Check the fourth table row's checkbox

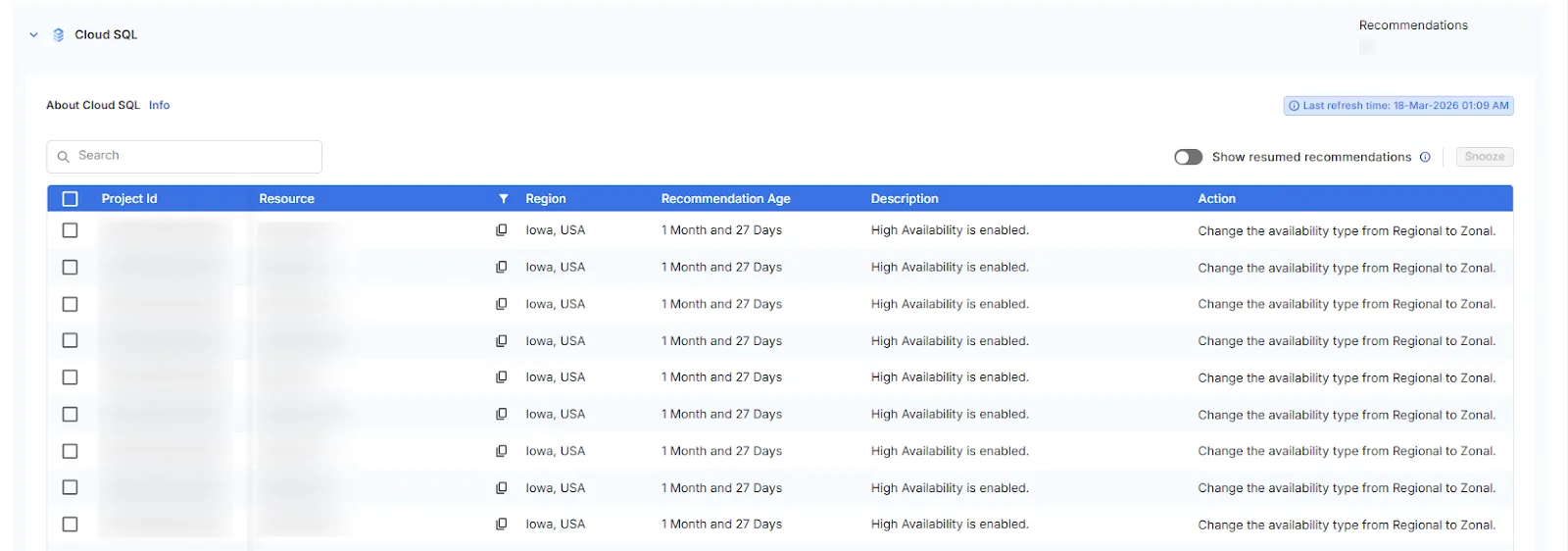click(x=70, y=341)
